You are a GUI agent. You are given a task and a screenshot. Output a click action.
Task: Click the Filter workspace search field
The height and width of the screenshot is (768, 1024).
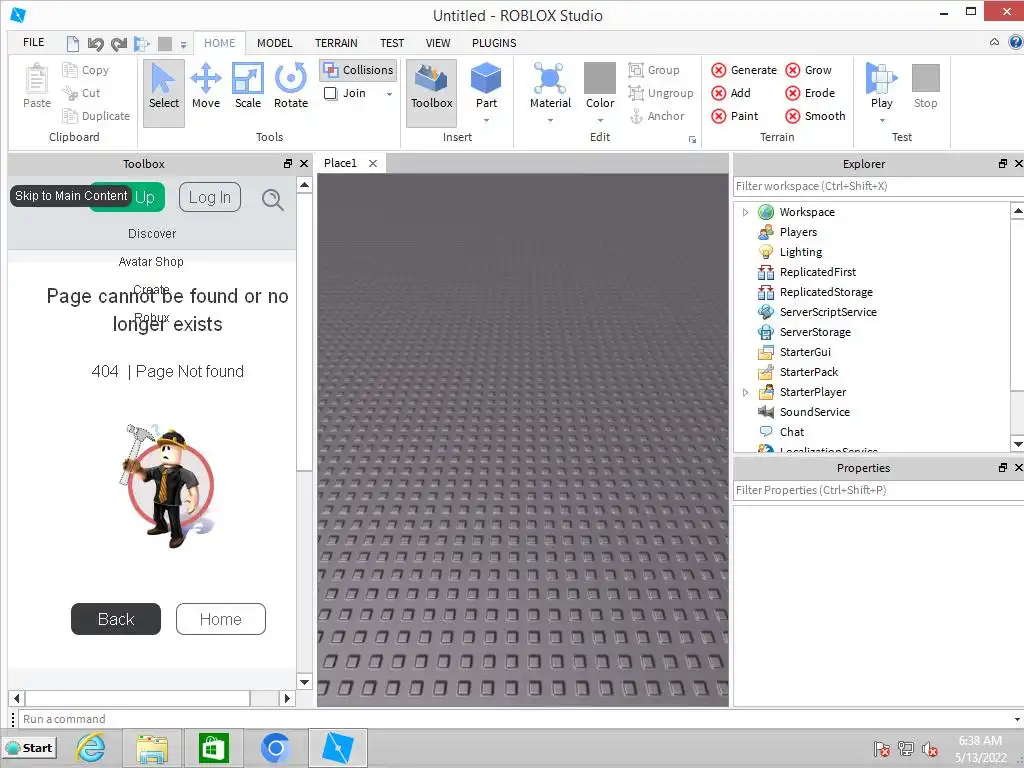878,186
